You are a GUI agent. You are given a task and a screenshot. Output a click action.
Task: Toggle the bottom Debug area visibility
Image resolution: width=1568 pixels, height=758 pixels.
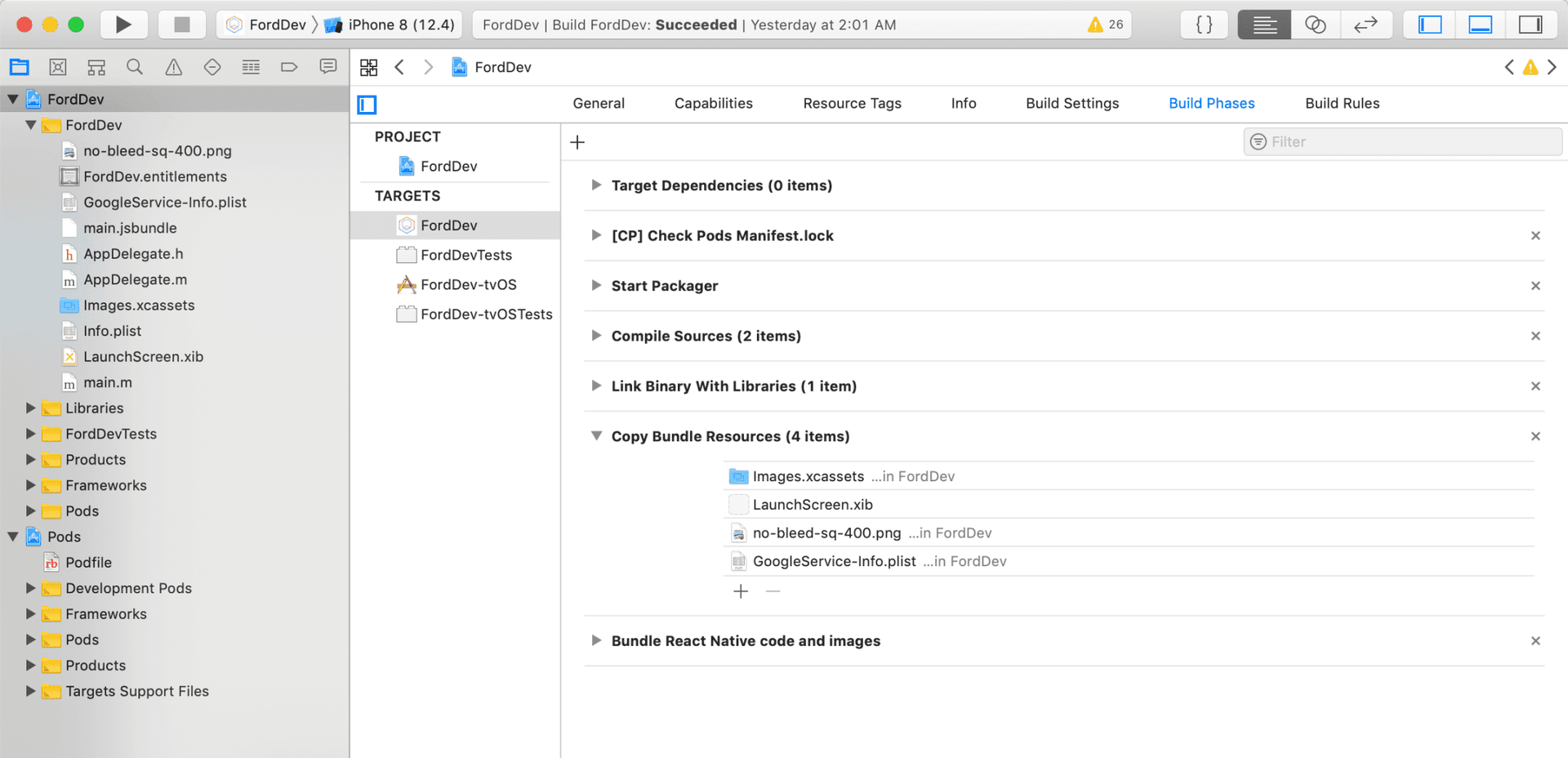pyautogui.click(x=1480, y=25)
